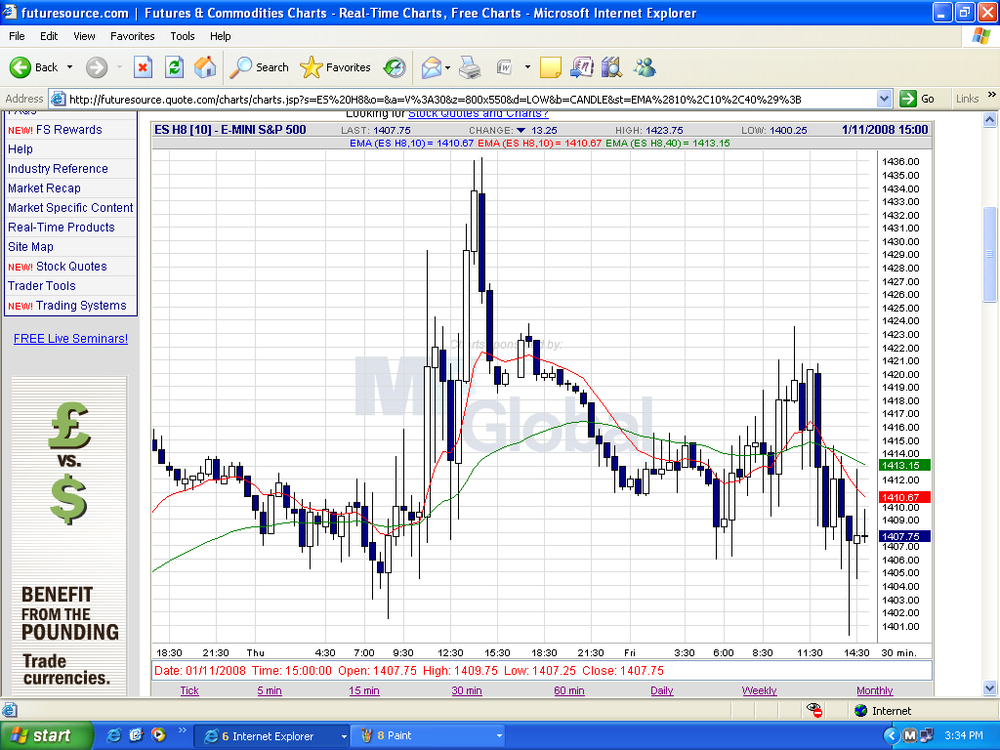
Task: Open the Tools menu
Action: tap(182, 36)
